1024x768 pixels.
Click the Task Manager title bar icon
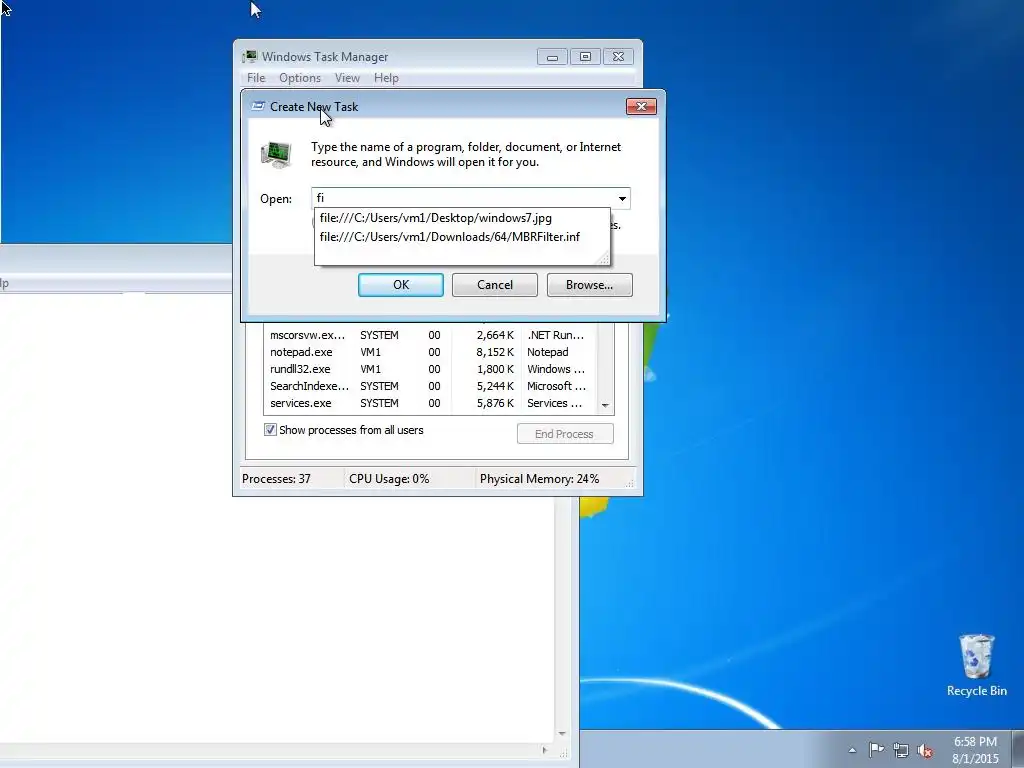[249, 57]
